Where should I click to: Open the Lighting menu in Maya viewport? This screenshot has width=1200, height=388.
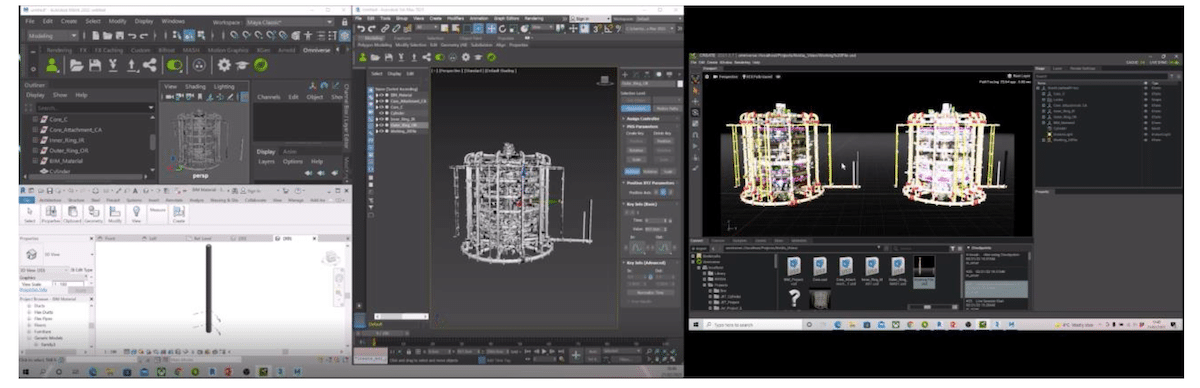[224, 87]
